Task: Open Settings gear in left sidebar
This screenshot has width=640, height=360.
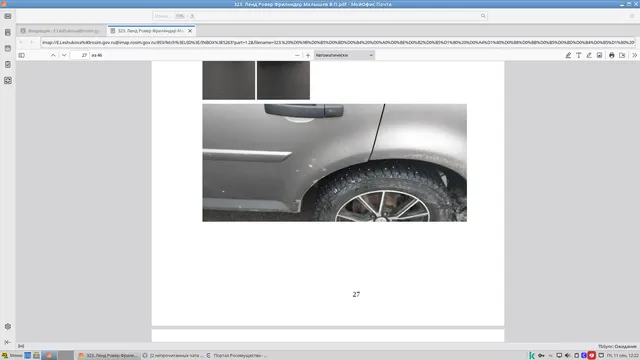Action: point(8,327)
